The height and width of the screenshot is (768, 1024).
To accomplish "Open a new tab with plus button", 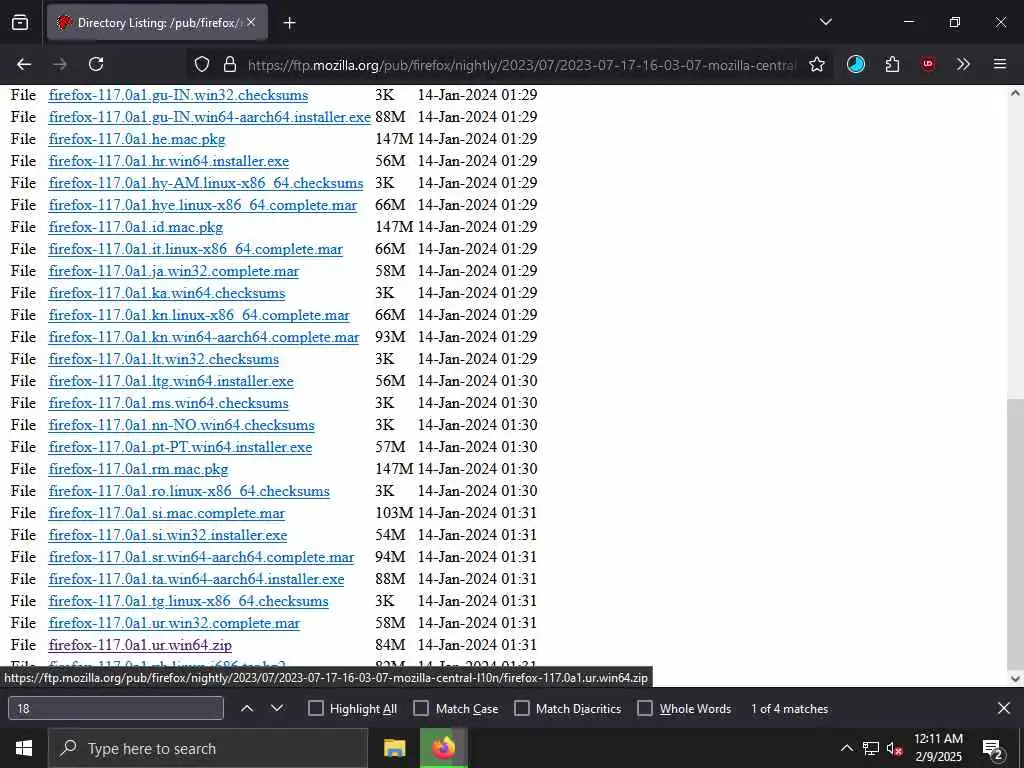I will (289, 23).
